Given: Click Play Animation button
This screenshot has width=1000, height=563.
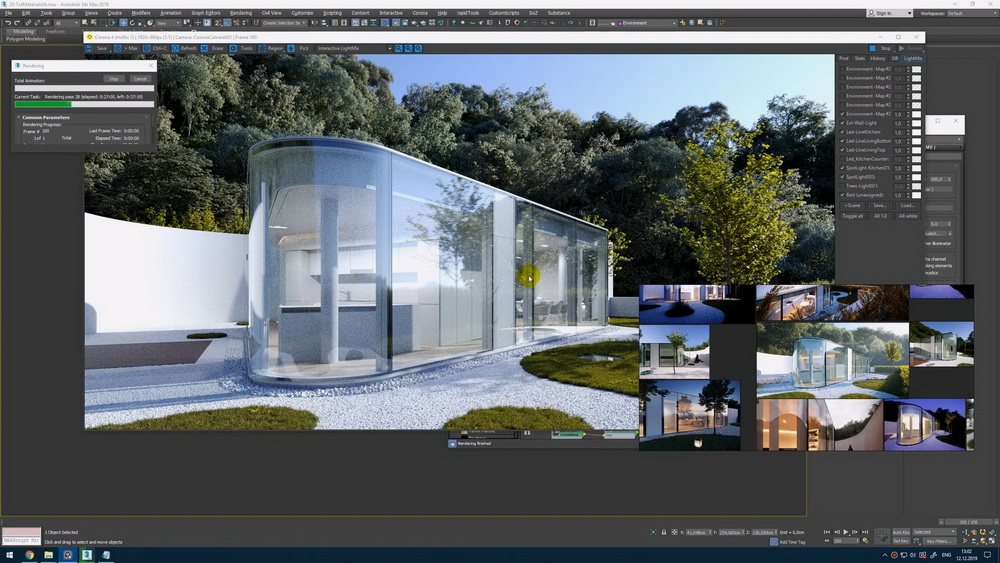Looking at the screenshot, I should pyautogui.click(x=846, y=532).
